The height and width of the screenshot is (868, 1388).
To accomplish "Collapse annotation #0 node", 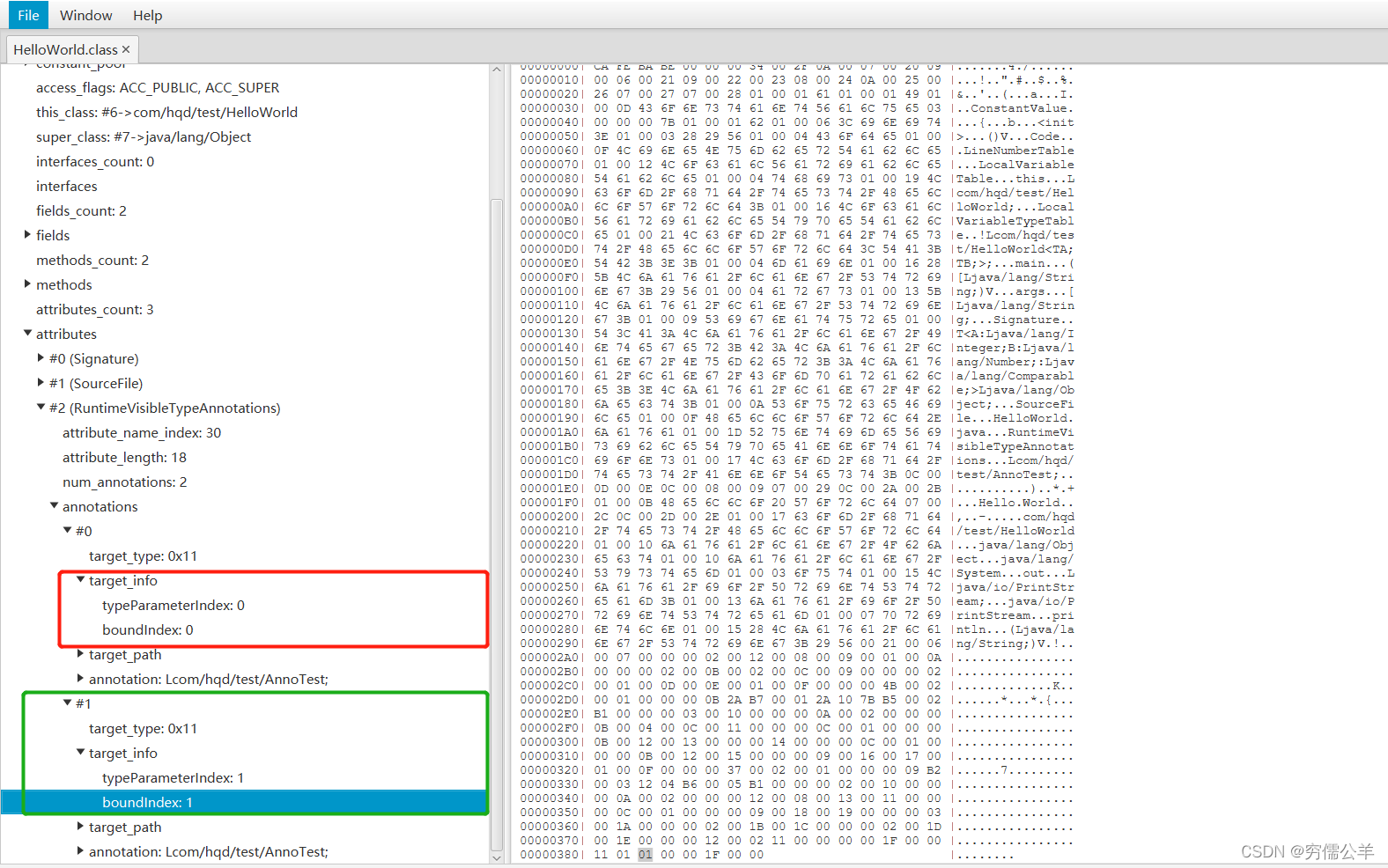I will click(x=67, y=531).
